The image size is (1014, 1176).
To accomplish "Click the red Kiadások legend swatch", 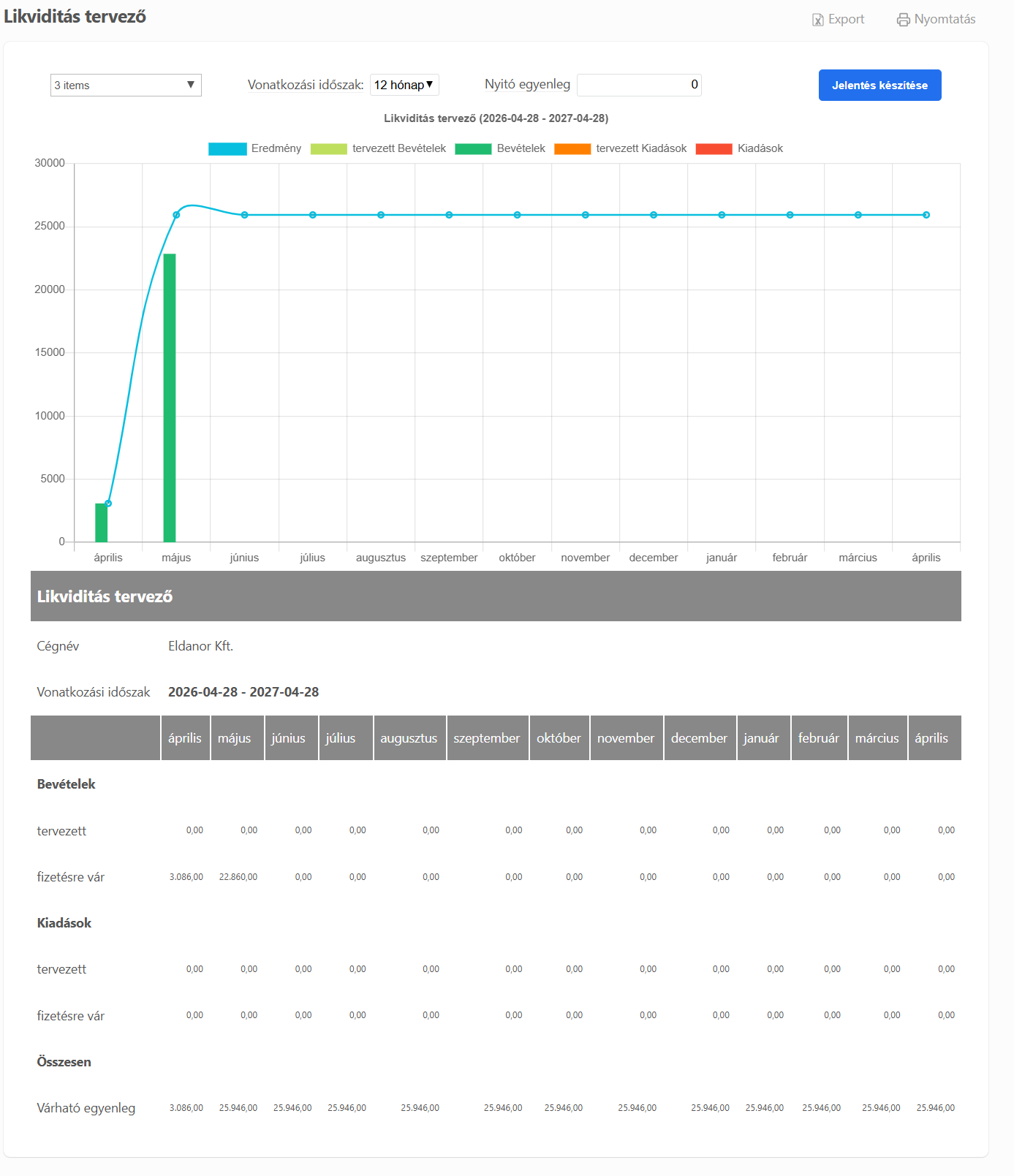I will (714, 148).
